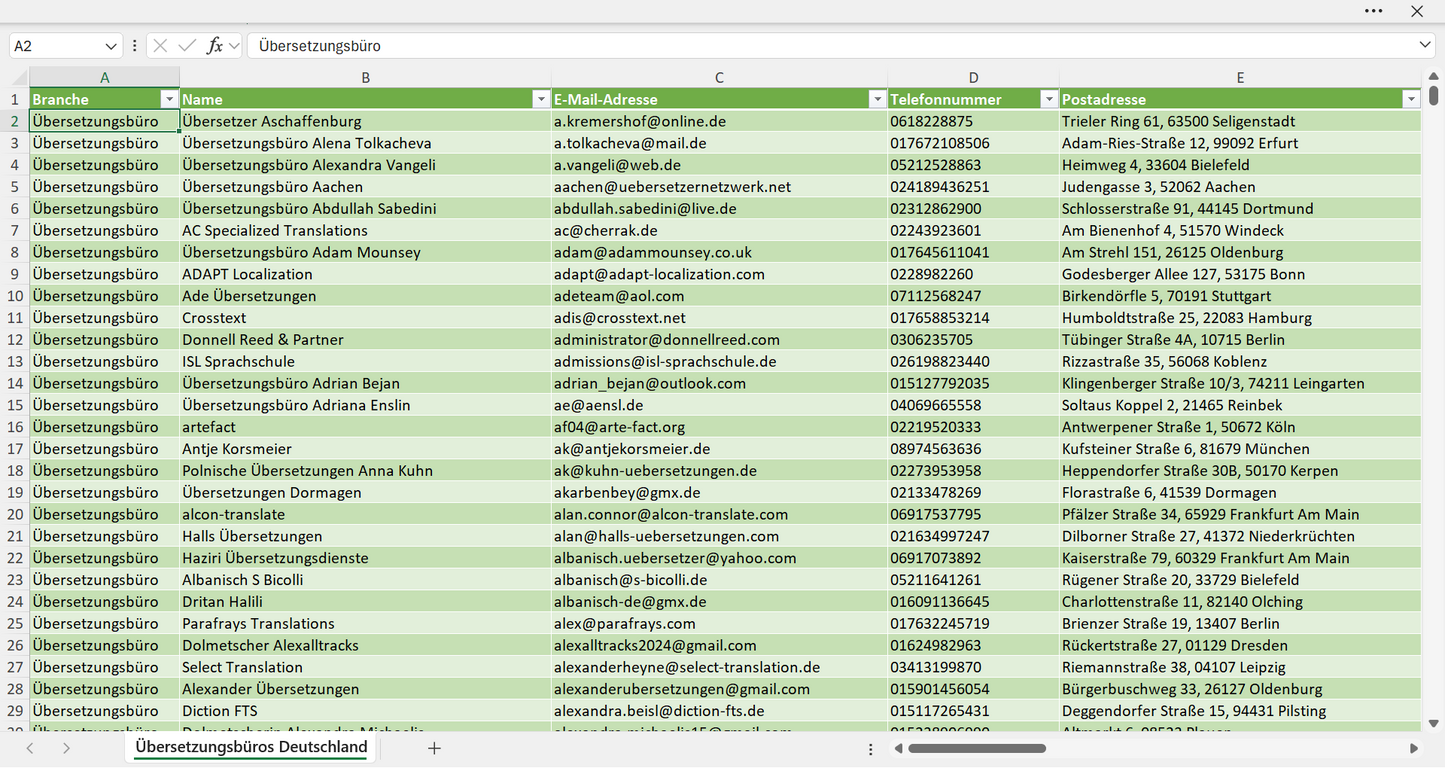The width and height of the screenshot is (1445, 768).
Task: Select column C header
Action: tap(719, 77)
